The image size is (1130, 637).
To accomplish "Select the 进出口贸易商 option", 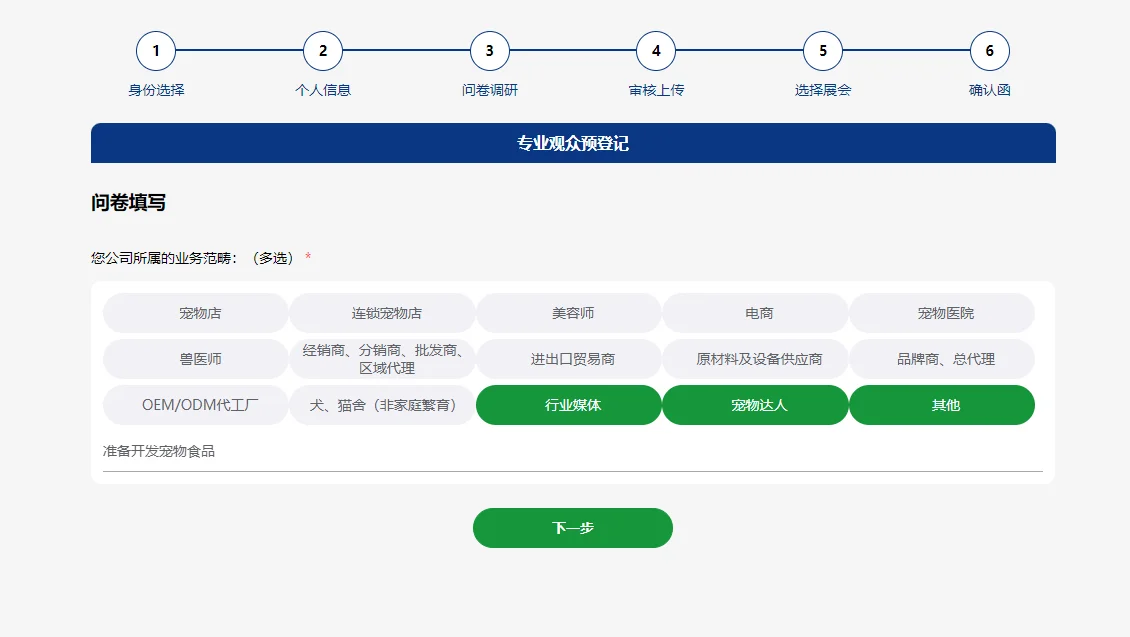I will (568, 358).
